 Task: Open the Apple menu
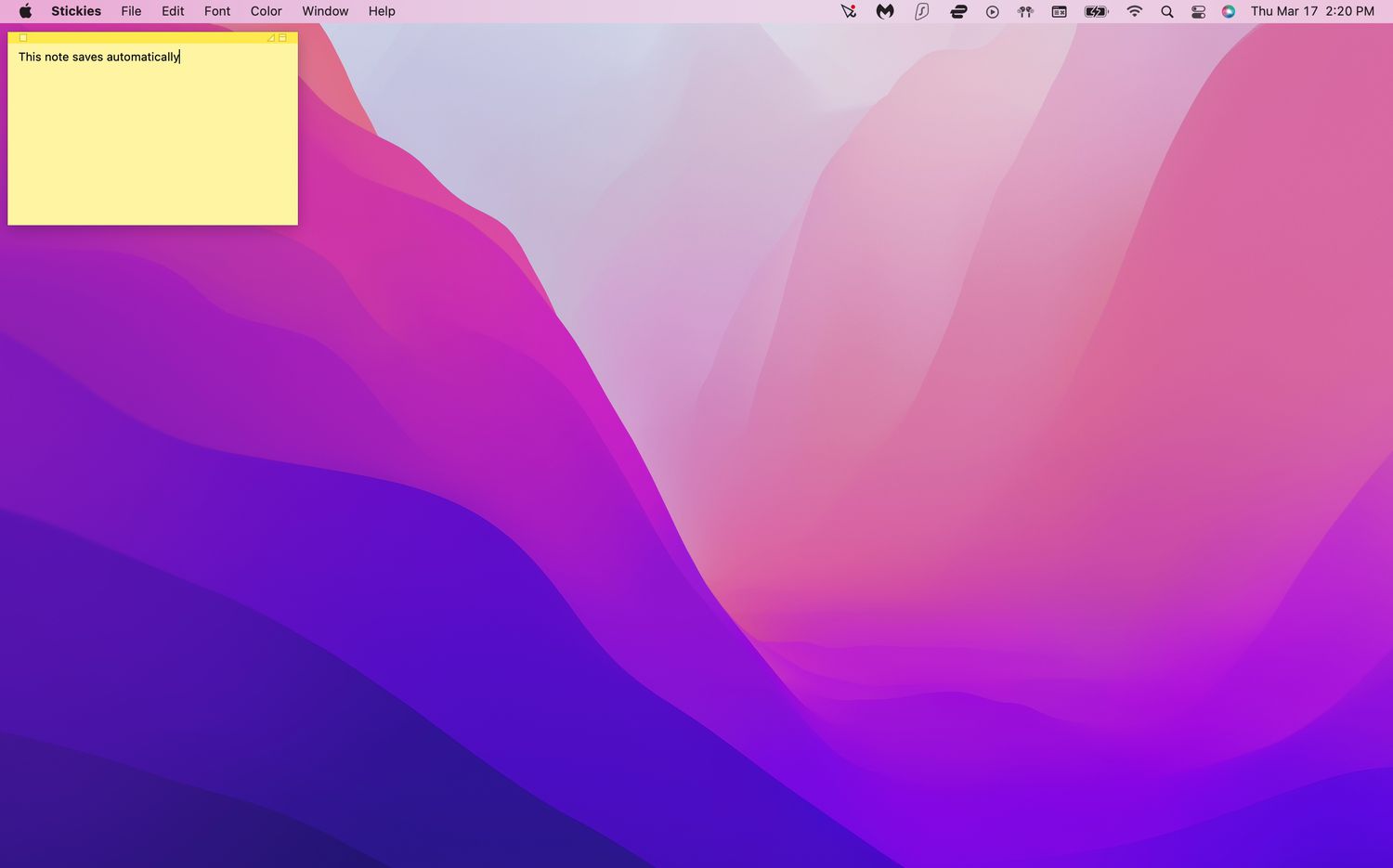pyautogui.click(x=25, y=11)
